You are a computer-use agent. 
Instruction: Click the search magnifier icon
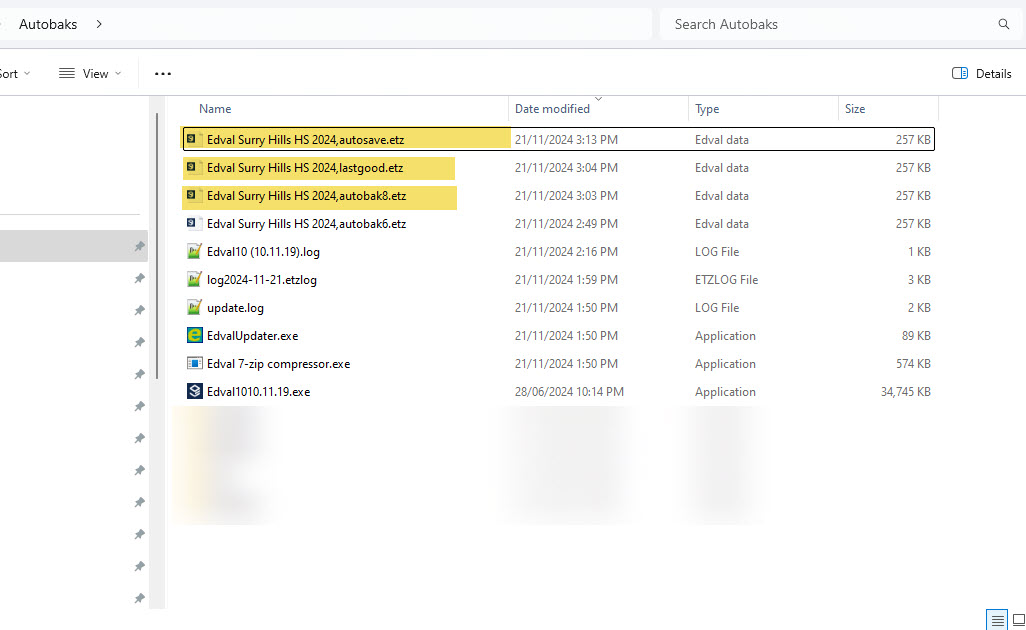[1003, 24]
